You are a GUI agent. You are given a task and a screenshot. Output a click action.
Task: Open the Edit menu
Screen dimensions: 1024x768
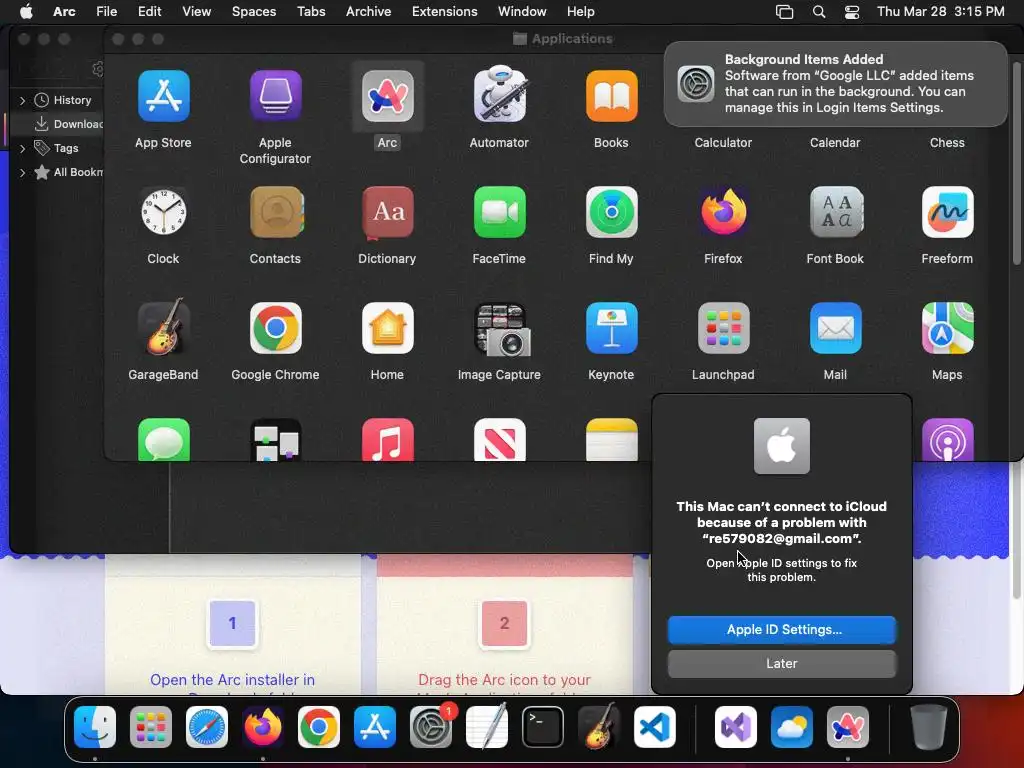pos(150,11)
